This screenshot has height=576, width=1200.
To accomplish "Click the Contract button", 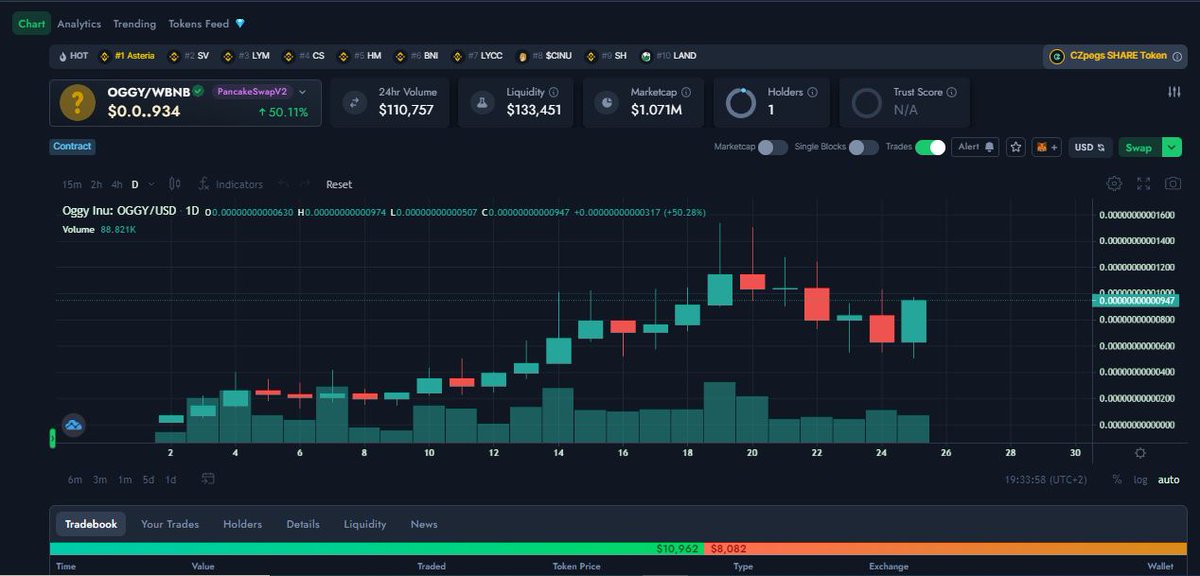I will pos(72,146).
